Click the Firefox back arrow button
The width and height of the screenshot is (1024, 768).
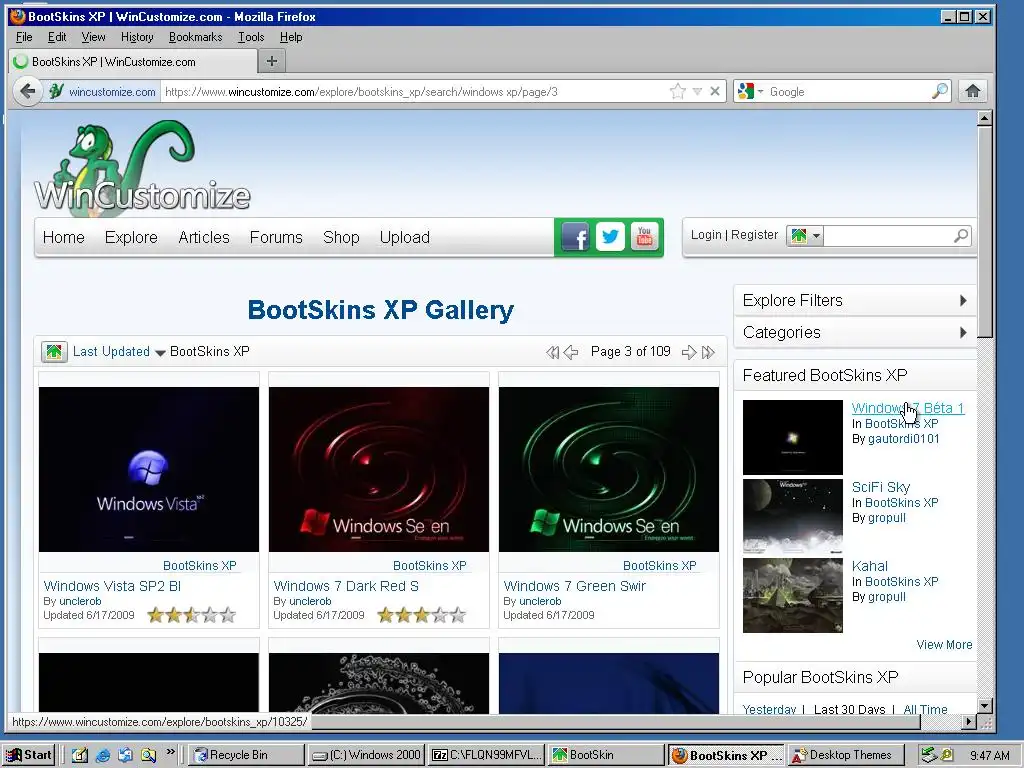click(27, 91)
